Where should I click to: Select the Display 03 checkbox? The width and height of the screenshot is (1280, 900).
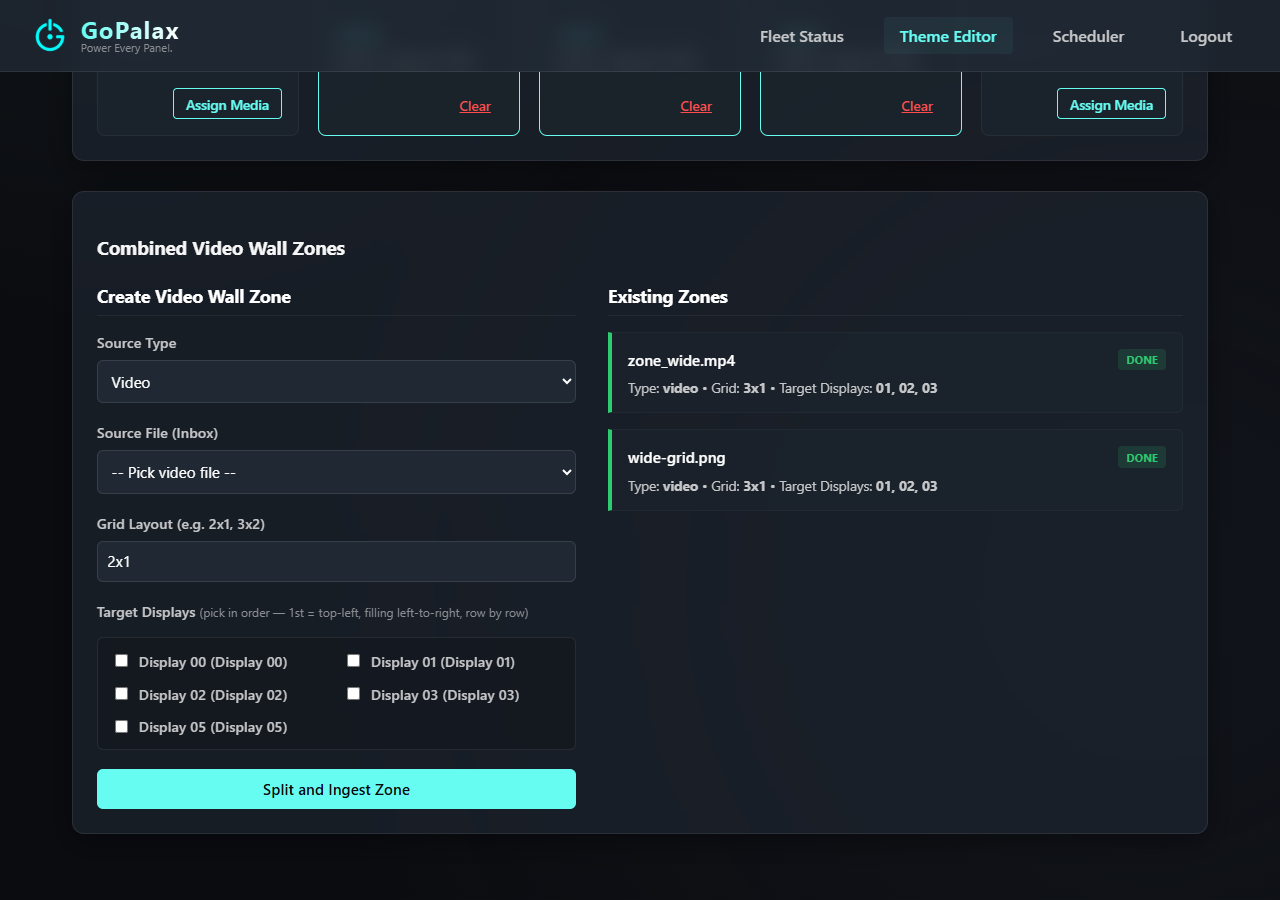(x=354, y=694)
